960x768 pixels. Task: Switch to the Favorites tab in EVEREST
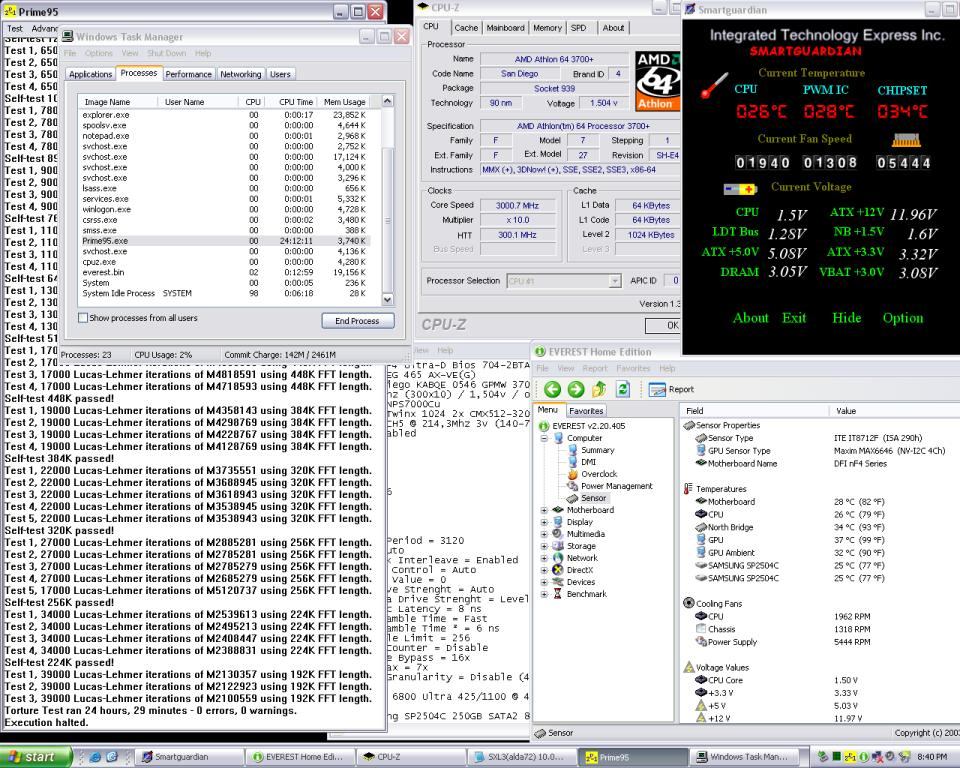585,411
